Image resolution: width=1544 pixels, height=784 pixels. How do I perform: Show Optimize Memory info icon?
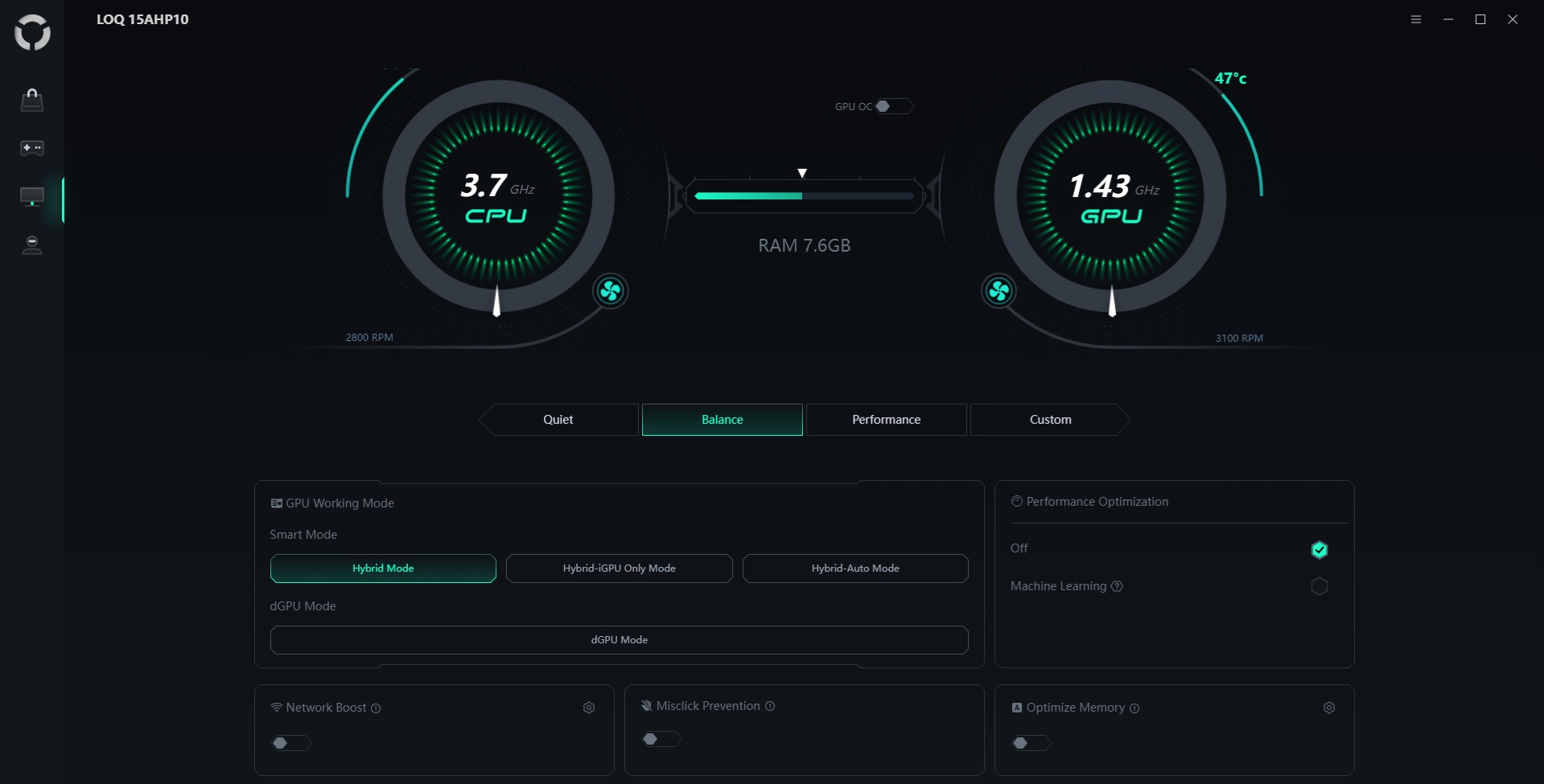(x=1134, y=708)
